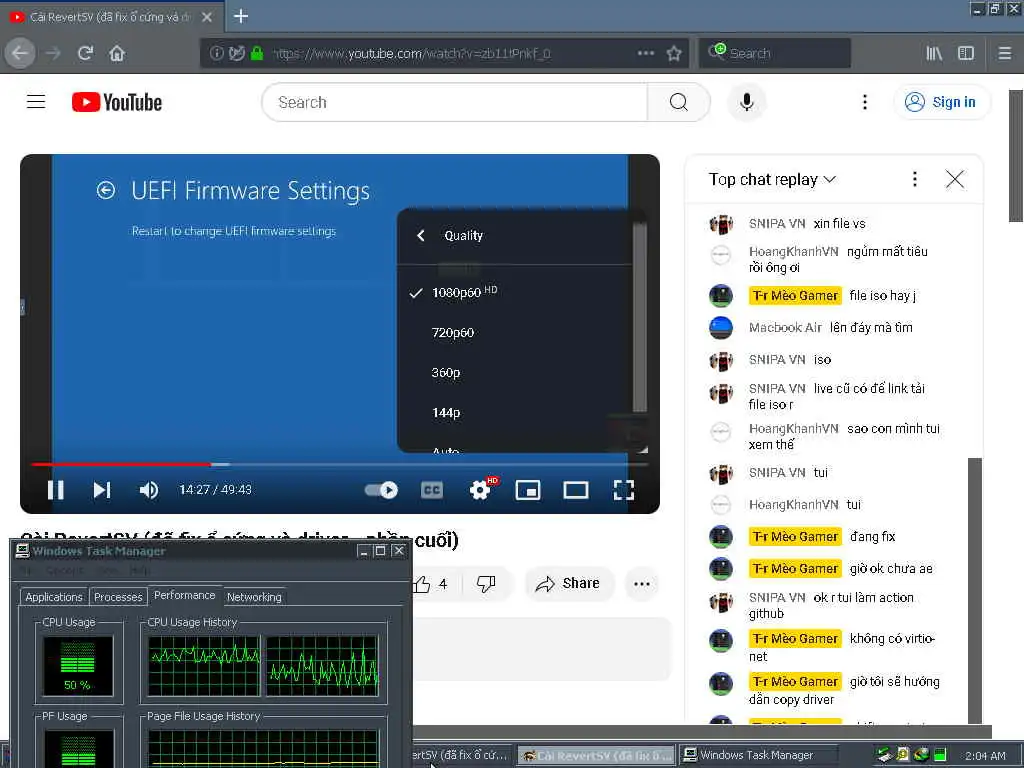Bookmark this page with star icon
1024x768 pixels.
click(674, 53)
